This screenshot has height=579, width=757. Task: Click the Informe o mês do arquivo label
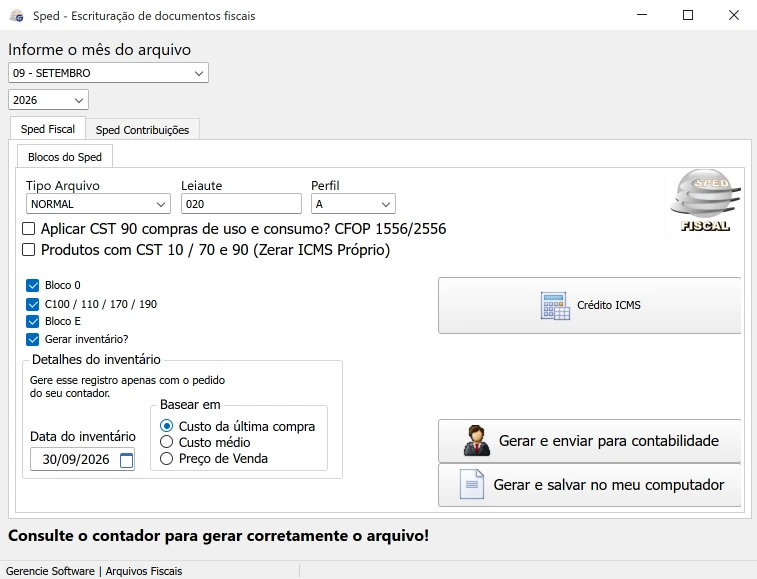[x=99, y=50]
